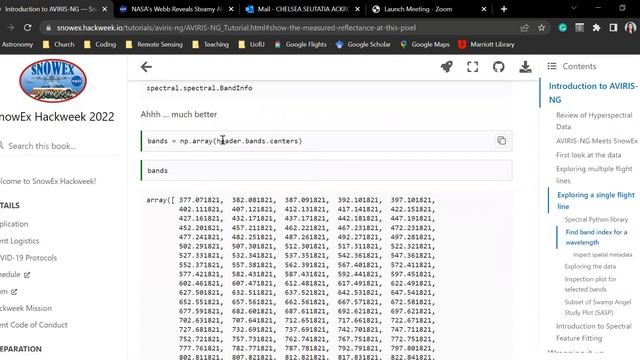
Task: Open the Hackweek Mission sidebar link
Action: tap(26, 308)
